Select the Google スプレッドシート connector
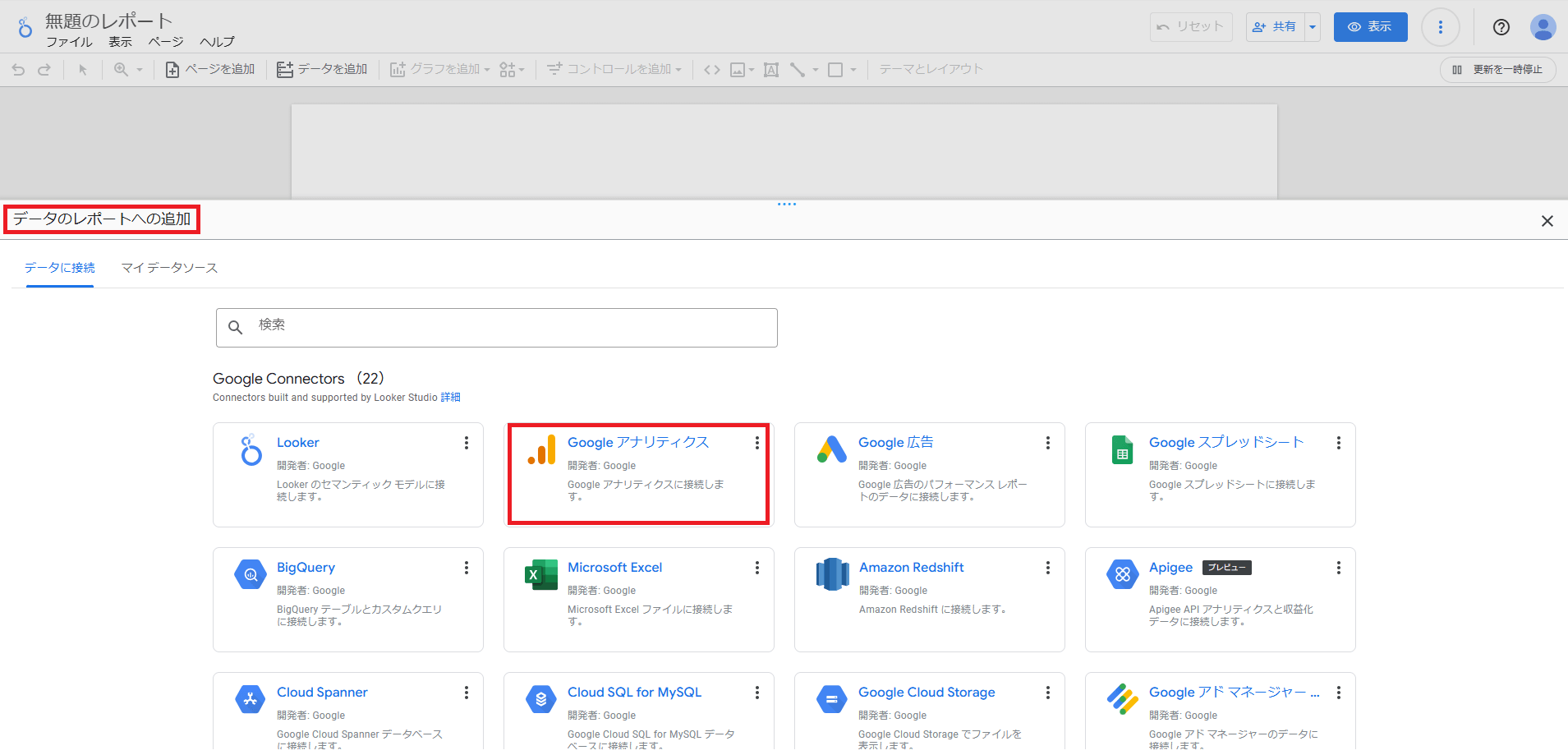 [x=1225, y=443]
